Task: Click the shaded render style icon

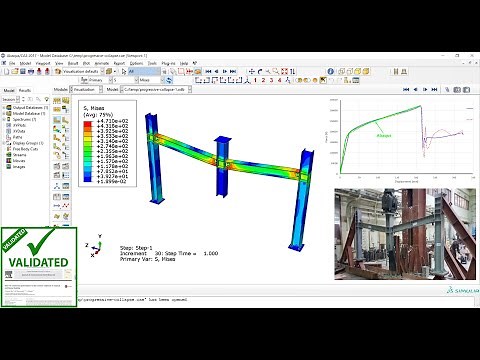Action: click(x=366, y=71)
